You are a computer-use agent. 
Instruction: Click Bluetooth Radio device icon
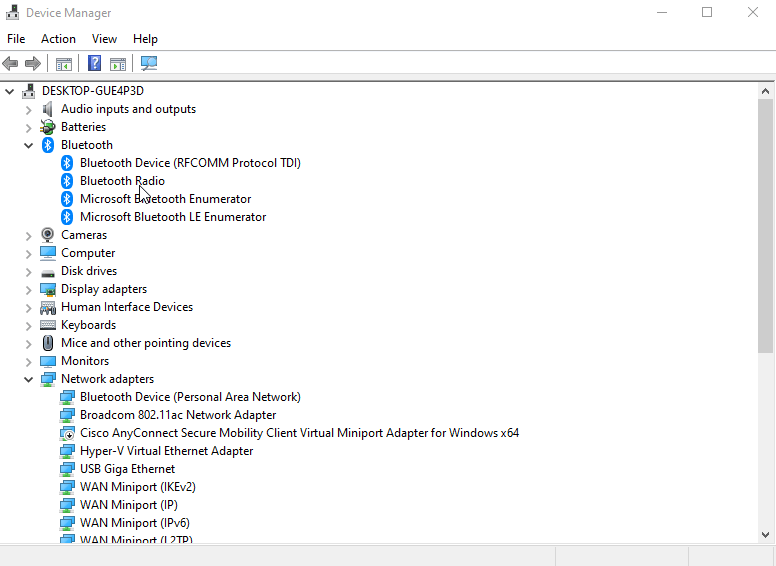[67, 181]
